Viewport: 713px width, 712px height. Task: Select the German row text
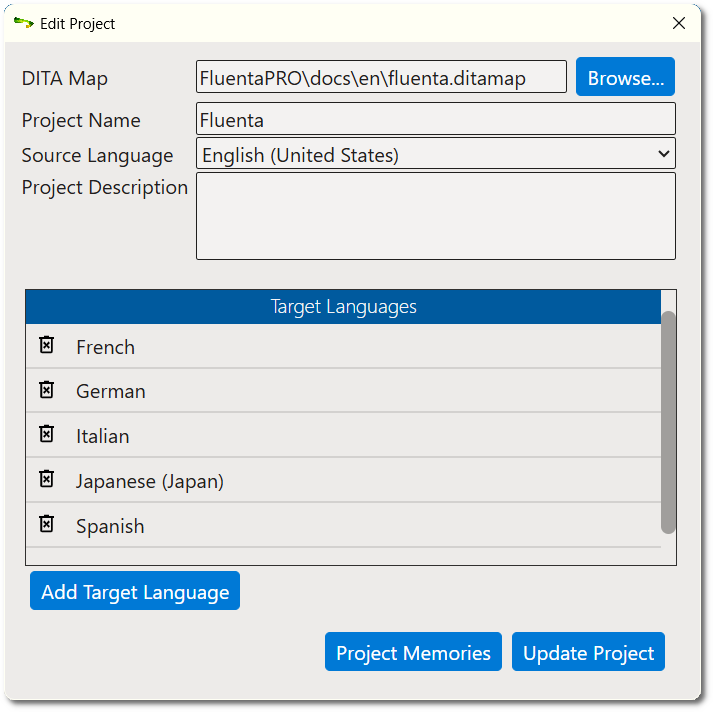pos(111,391)
